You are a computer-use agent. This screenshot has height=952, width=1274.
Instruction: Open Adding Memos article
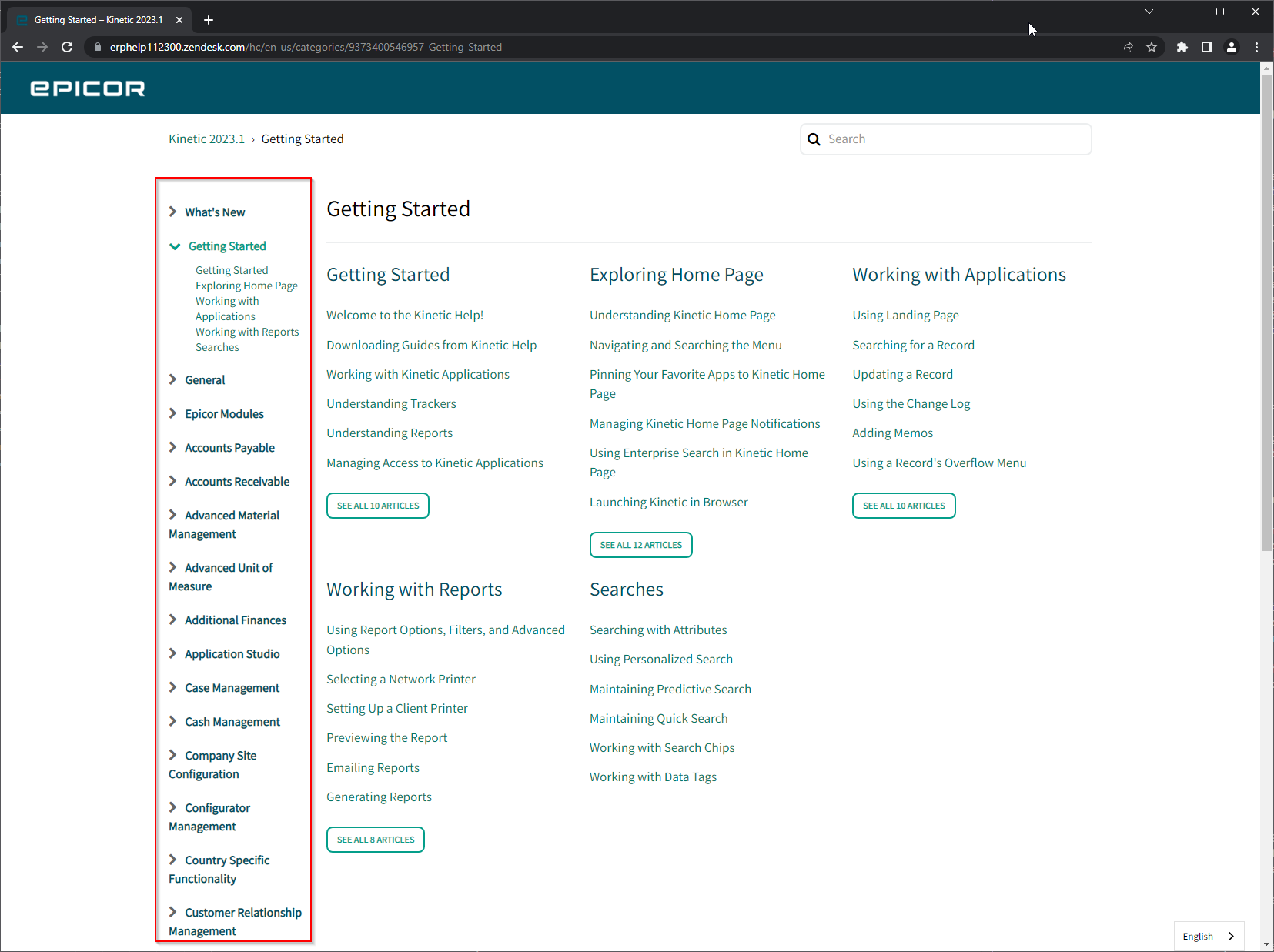tap(893, 433)
